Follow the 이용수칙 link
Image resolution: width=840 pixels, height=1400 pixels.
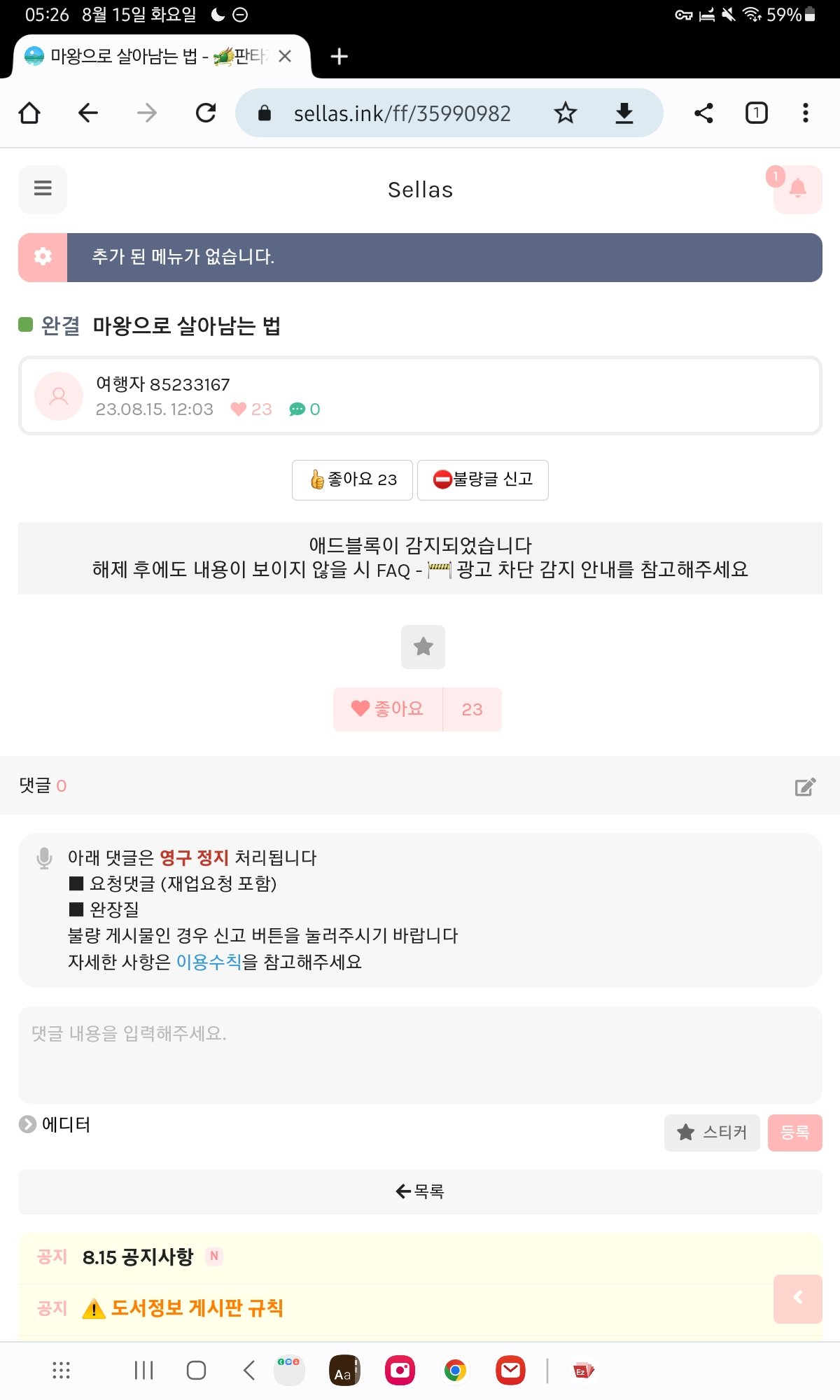coord(209,962)
